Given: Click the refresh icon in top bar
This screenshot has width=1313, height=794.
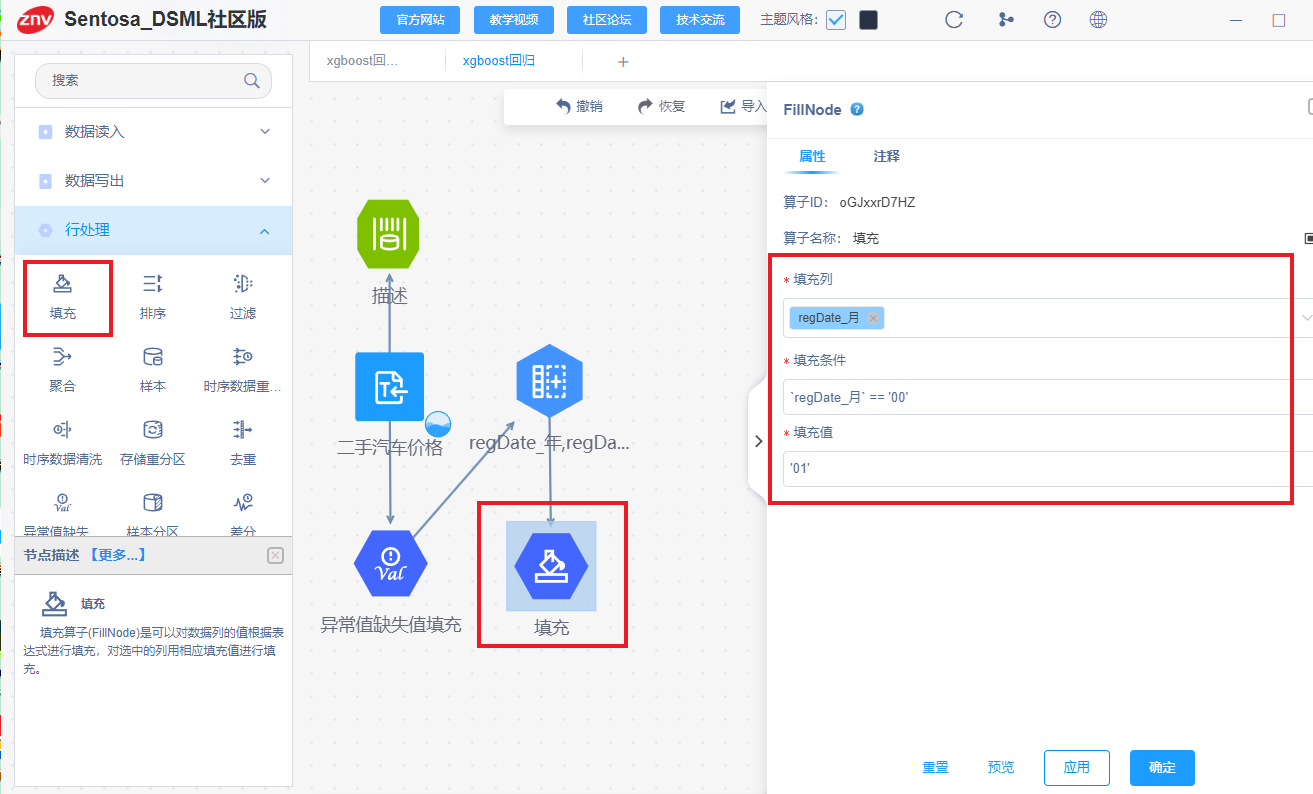Looking at the screenshot, I should coord(954,20).
